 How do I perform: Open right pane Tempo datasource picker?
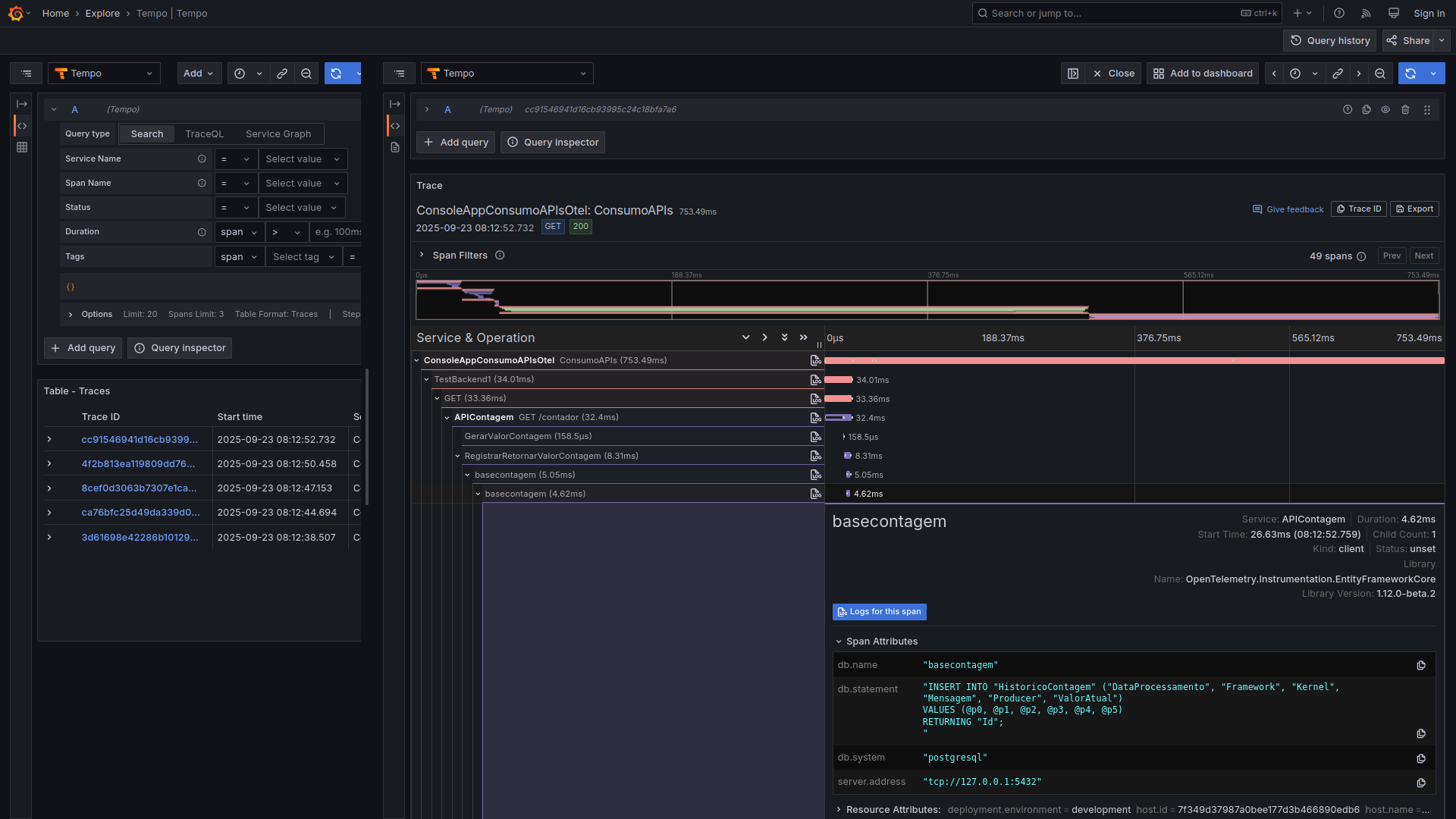(507, 74)
